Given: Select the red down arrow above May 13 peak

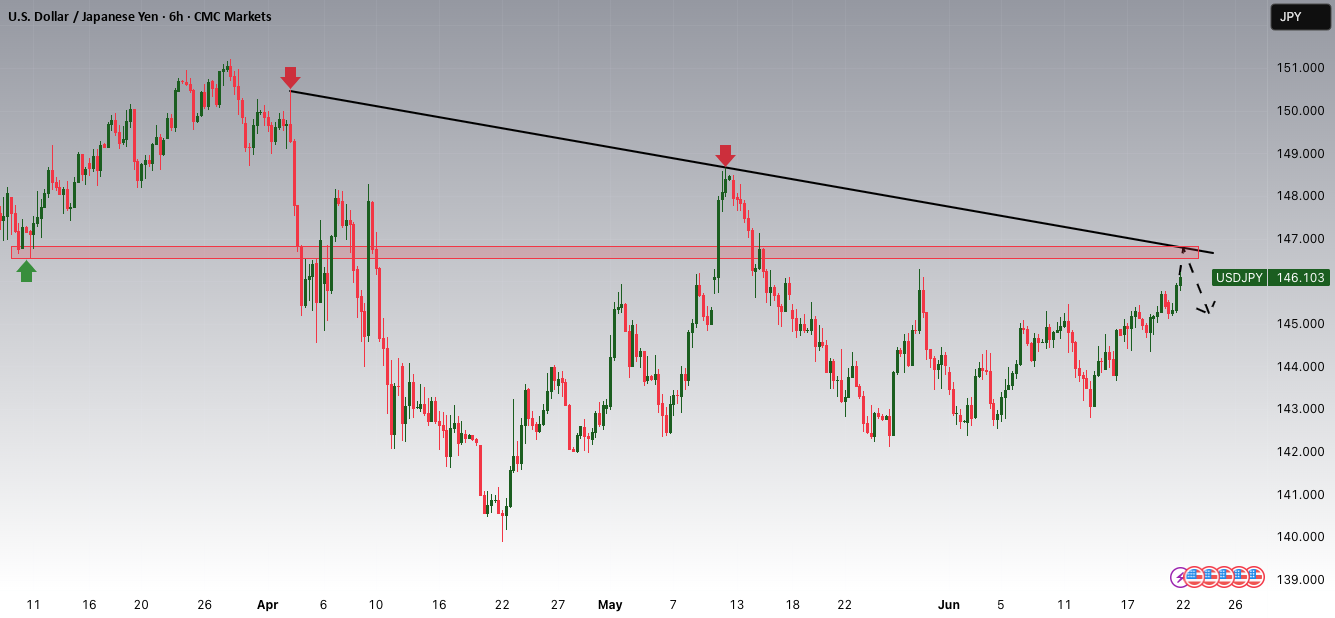Looking at the screenshot, I should (x=726, y=156).
